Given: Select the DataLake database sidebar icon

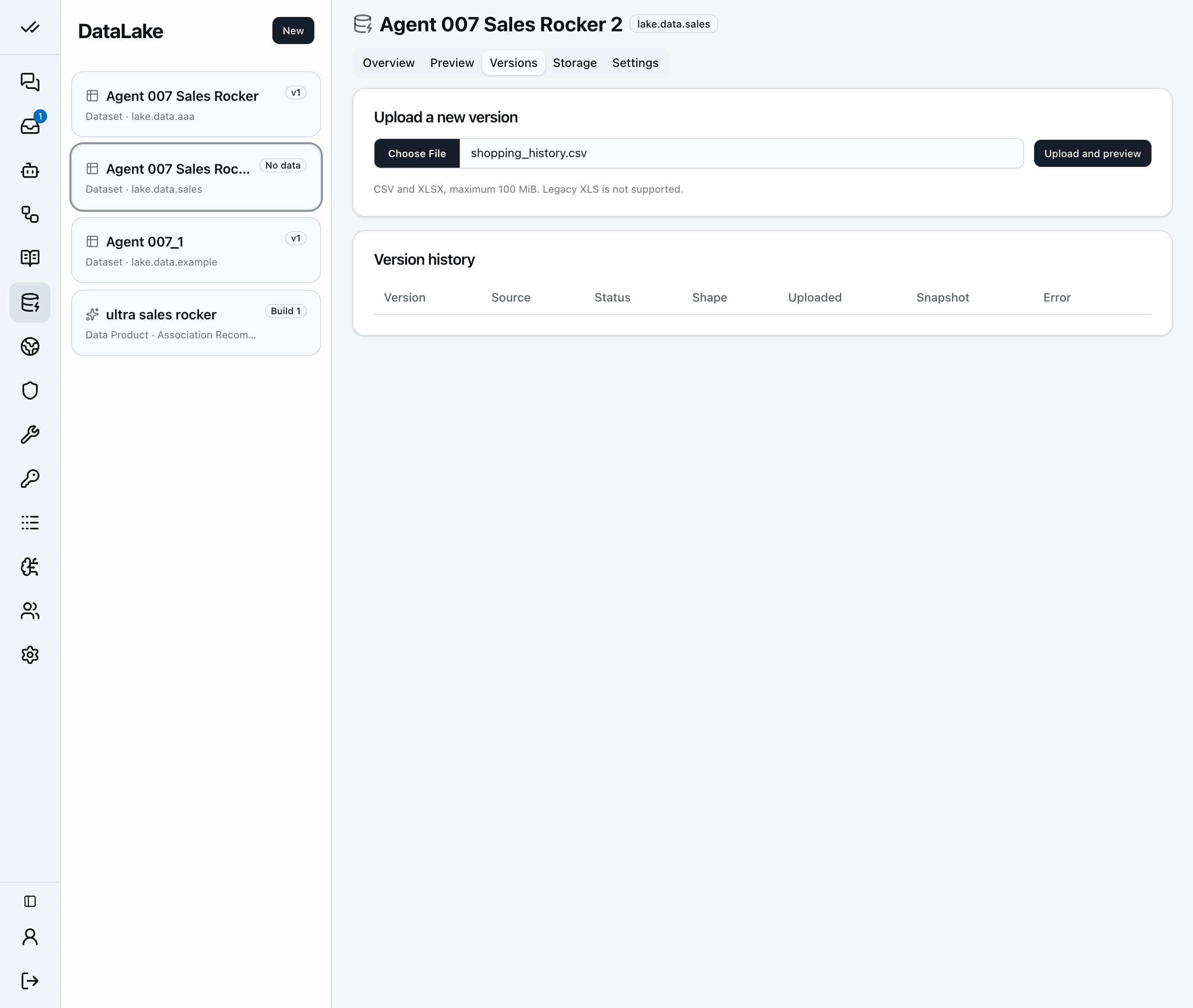Looking at the screenshot, I should tap(30, 302).
